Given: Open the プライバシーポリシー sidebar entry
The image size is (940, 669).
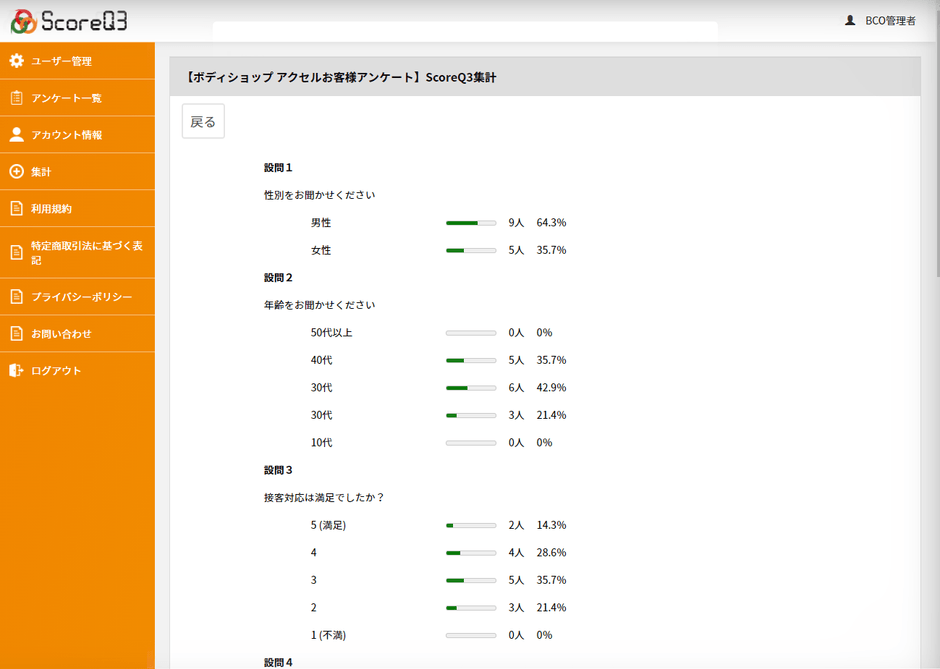Looking at the screenshot, I should 80,296.
